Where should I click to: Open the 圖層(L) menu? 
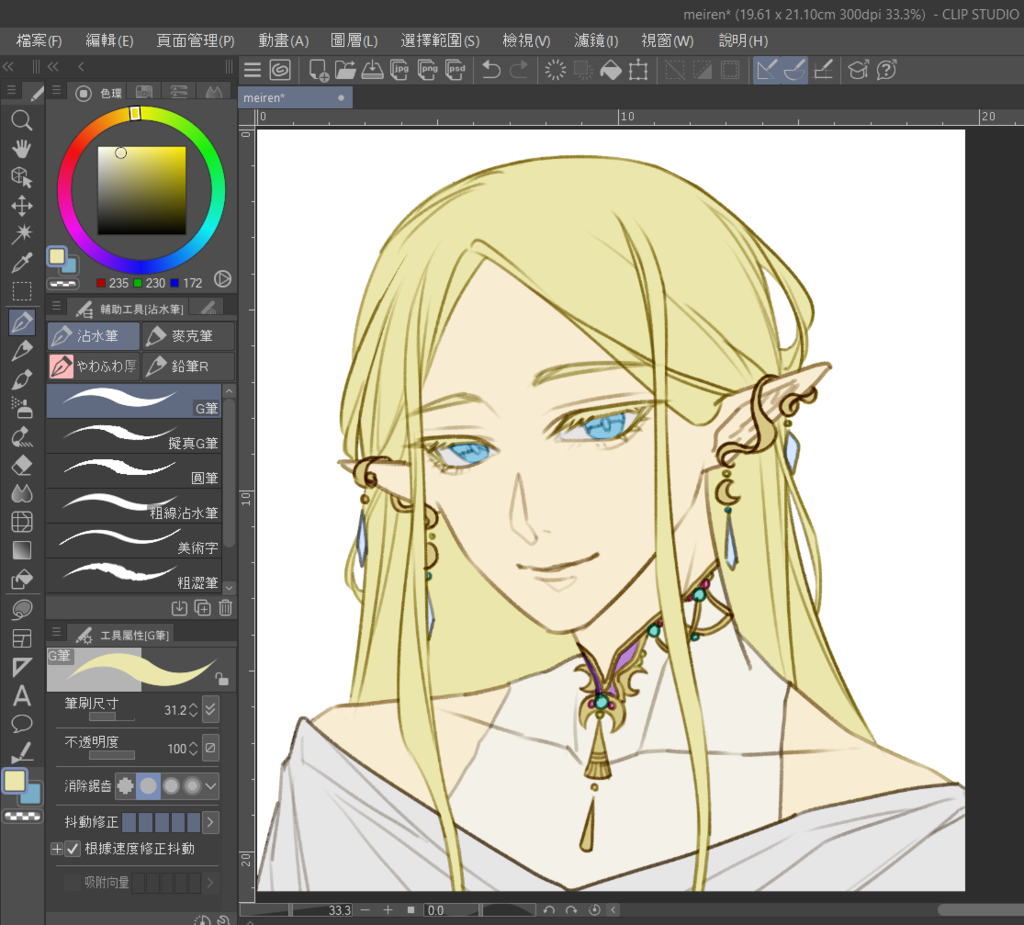click(x=354, y=41)
